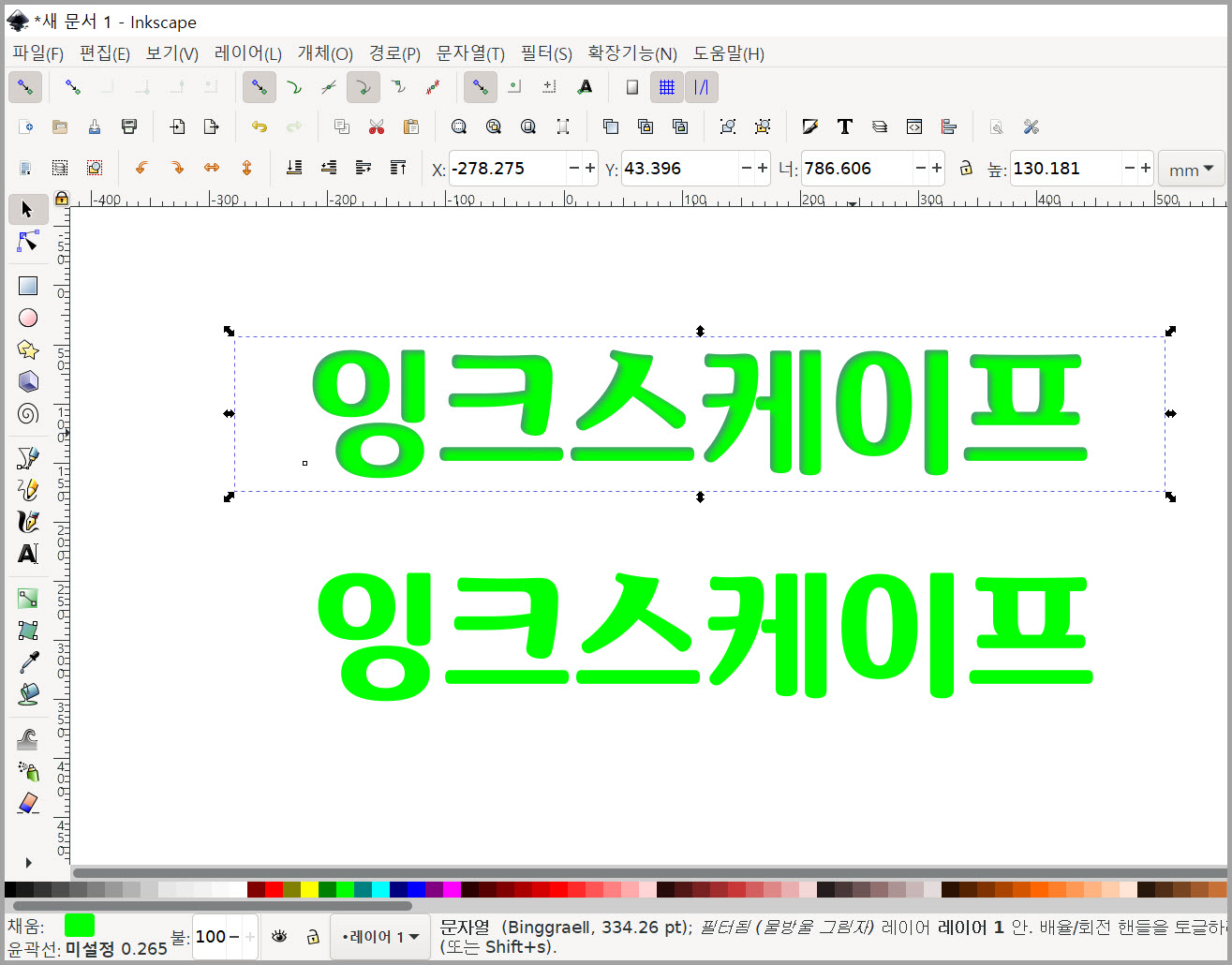
Task: Toggle snap to grid
Action: tap(667, 87)
